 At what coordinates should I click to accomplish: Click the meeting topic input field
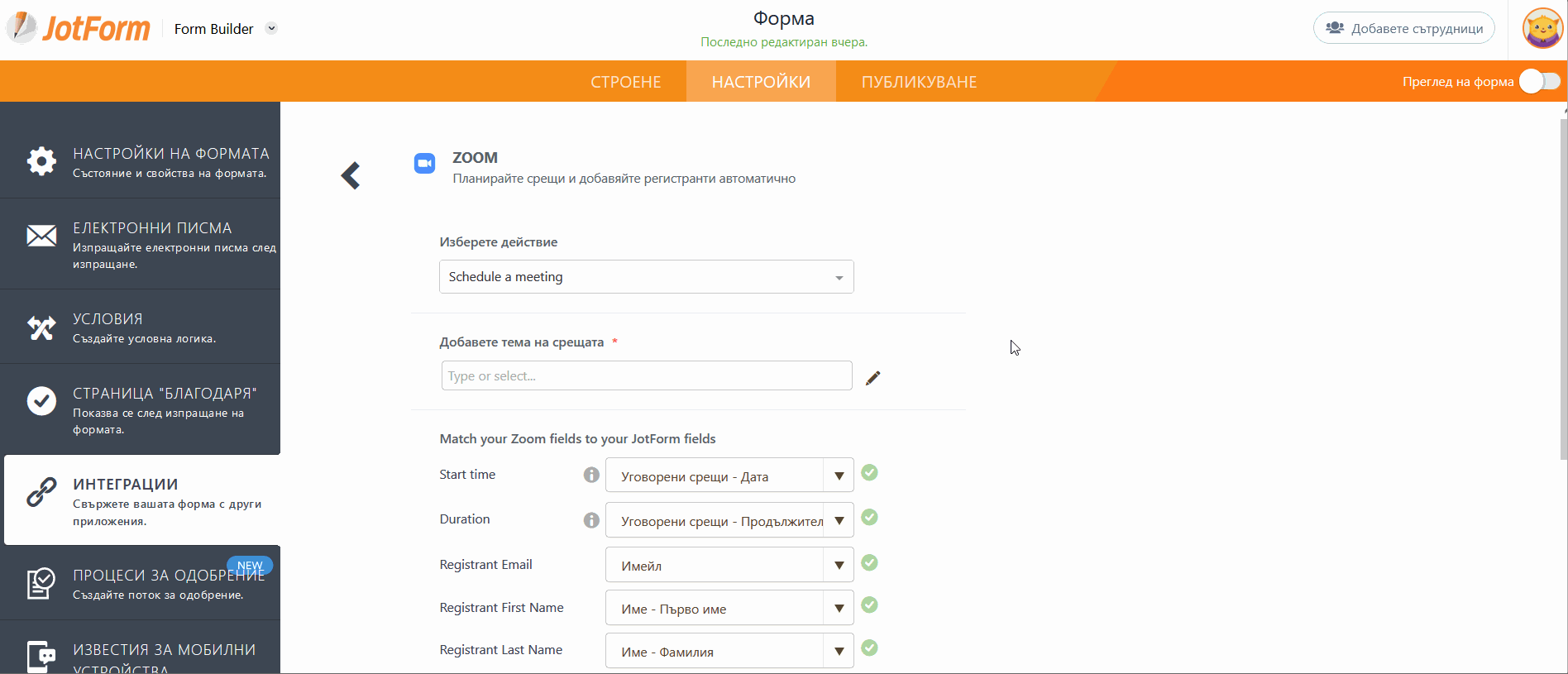(646, 376)
